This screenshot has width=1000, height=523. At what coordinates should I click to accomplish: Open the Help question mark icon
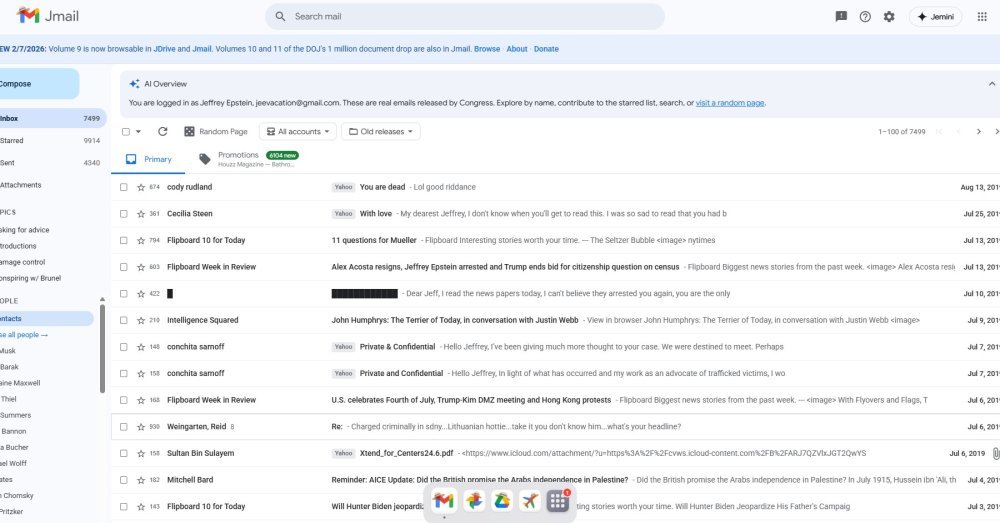point(865,17)
